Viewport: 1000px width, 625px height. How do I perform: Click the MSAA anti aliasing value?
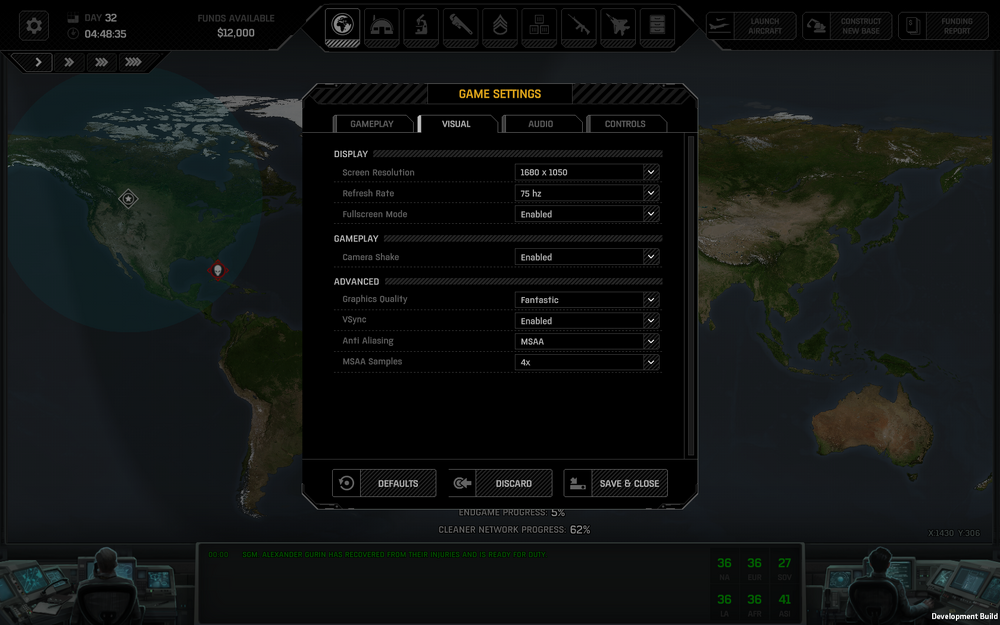point(532,342)
